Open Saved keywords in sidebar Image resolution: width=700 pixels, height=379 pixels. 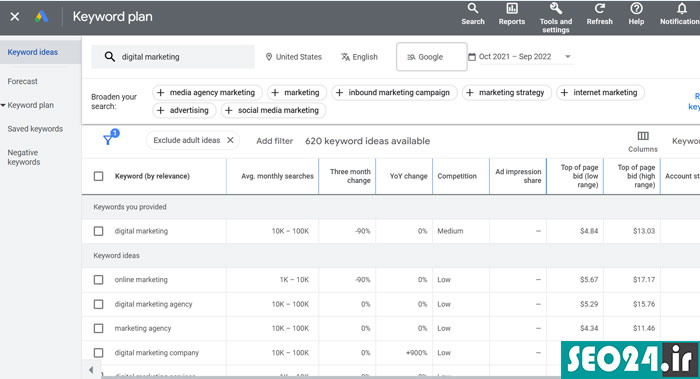pos(35,129)
